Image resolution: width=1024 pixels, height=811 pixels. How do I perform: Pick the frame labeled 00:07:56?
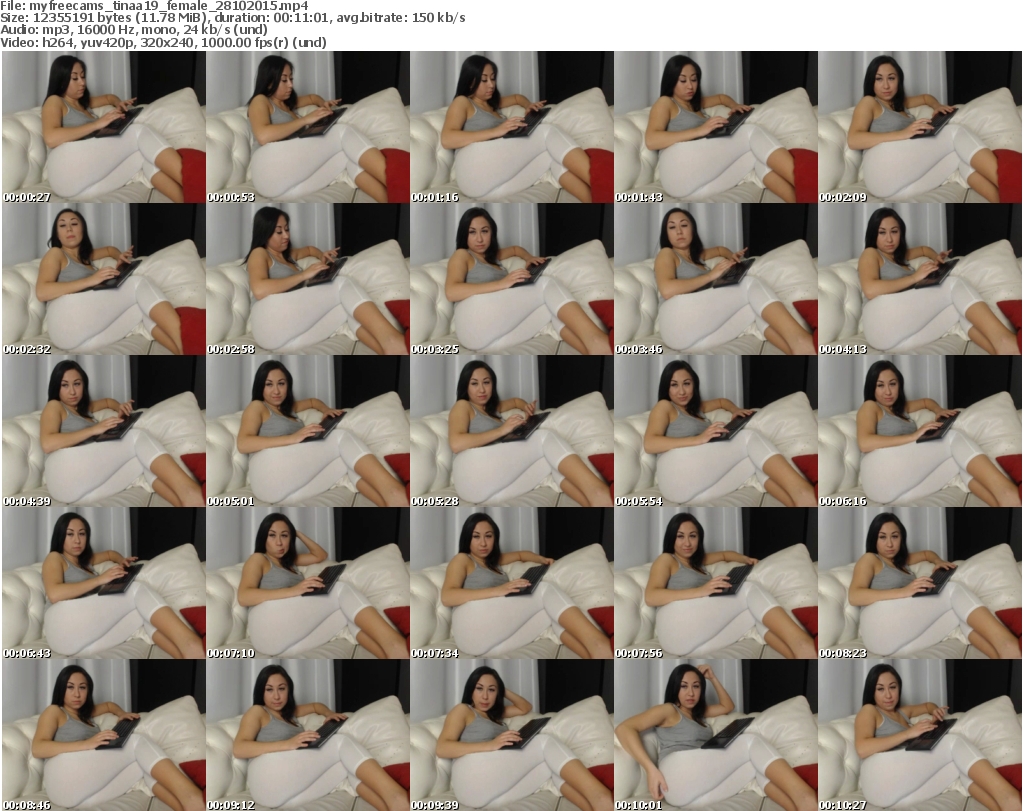[716, 583]
